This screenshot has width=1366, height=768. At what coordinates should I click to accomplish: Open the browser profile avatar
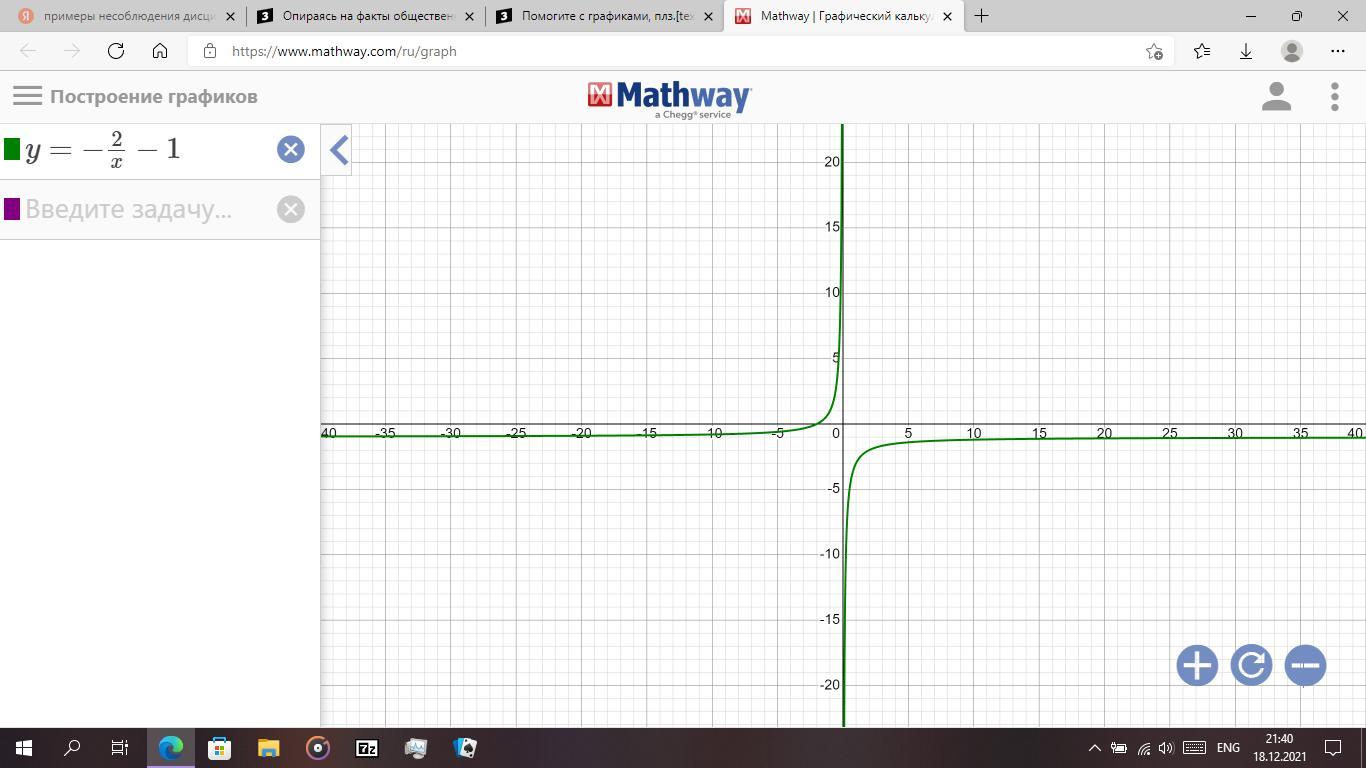1292,51
